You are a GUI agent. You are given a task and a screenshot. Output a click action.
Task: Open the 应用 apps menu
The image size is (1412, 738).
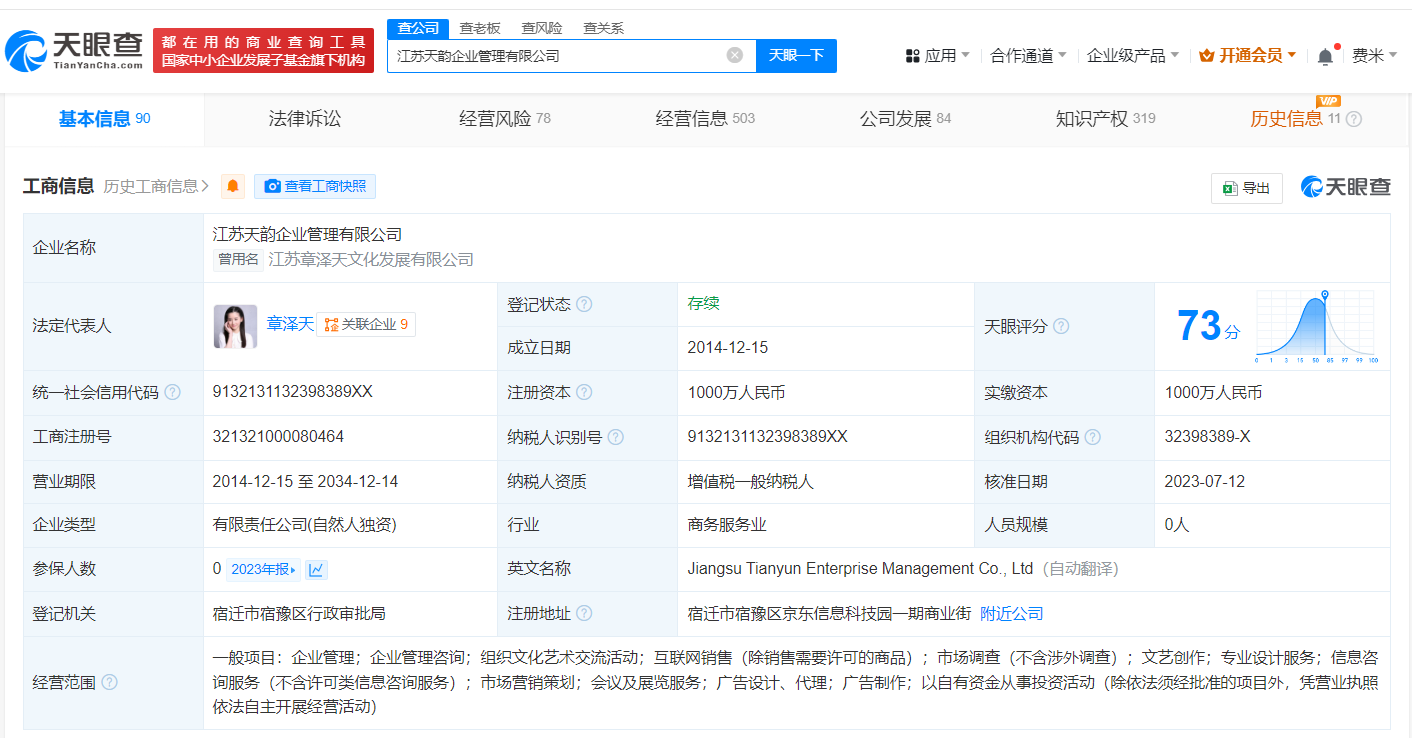coord(937,55)
